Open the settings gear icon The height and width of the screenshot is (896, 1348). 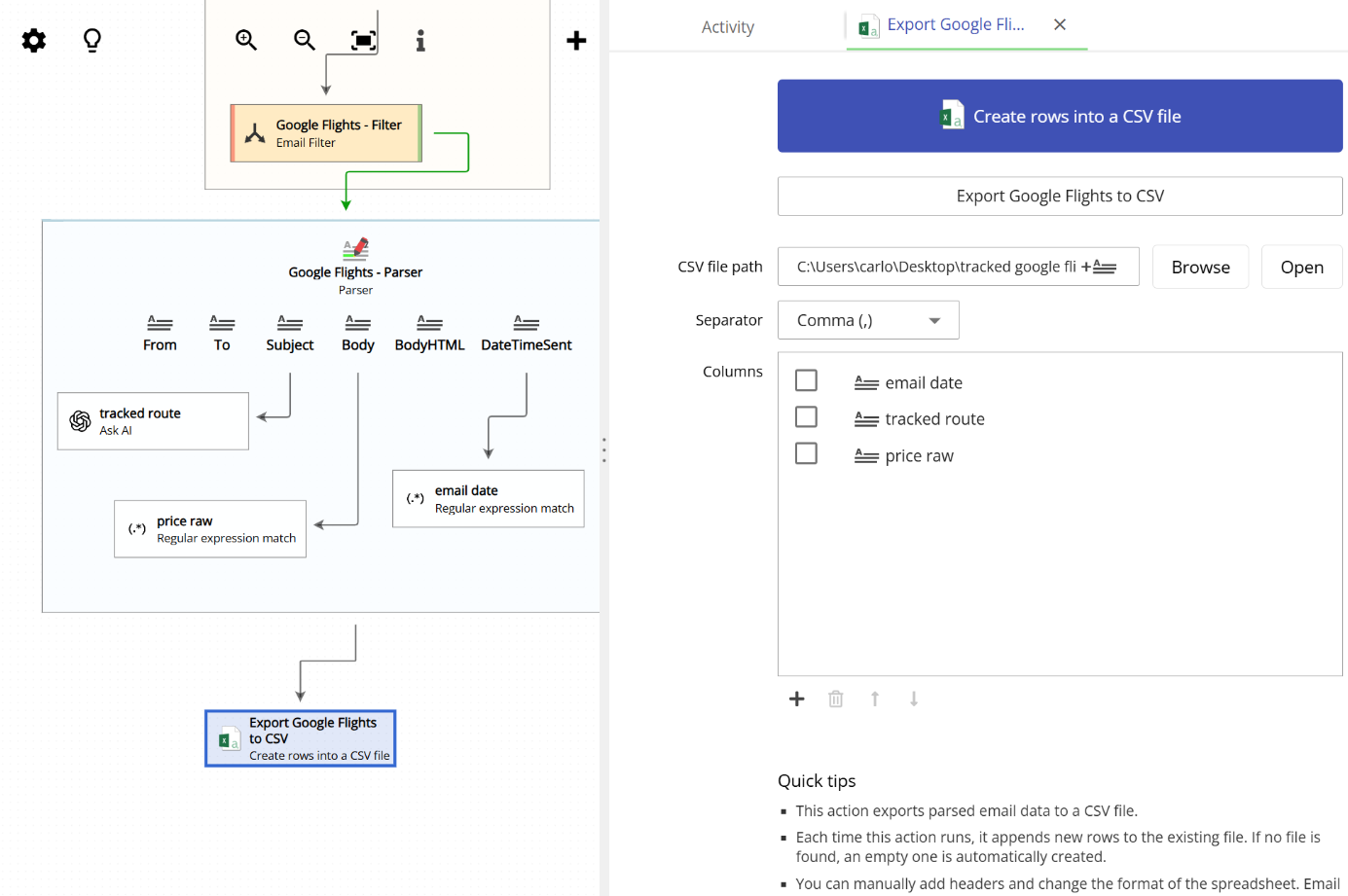(x=33, y=40)
